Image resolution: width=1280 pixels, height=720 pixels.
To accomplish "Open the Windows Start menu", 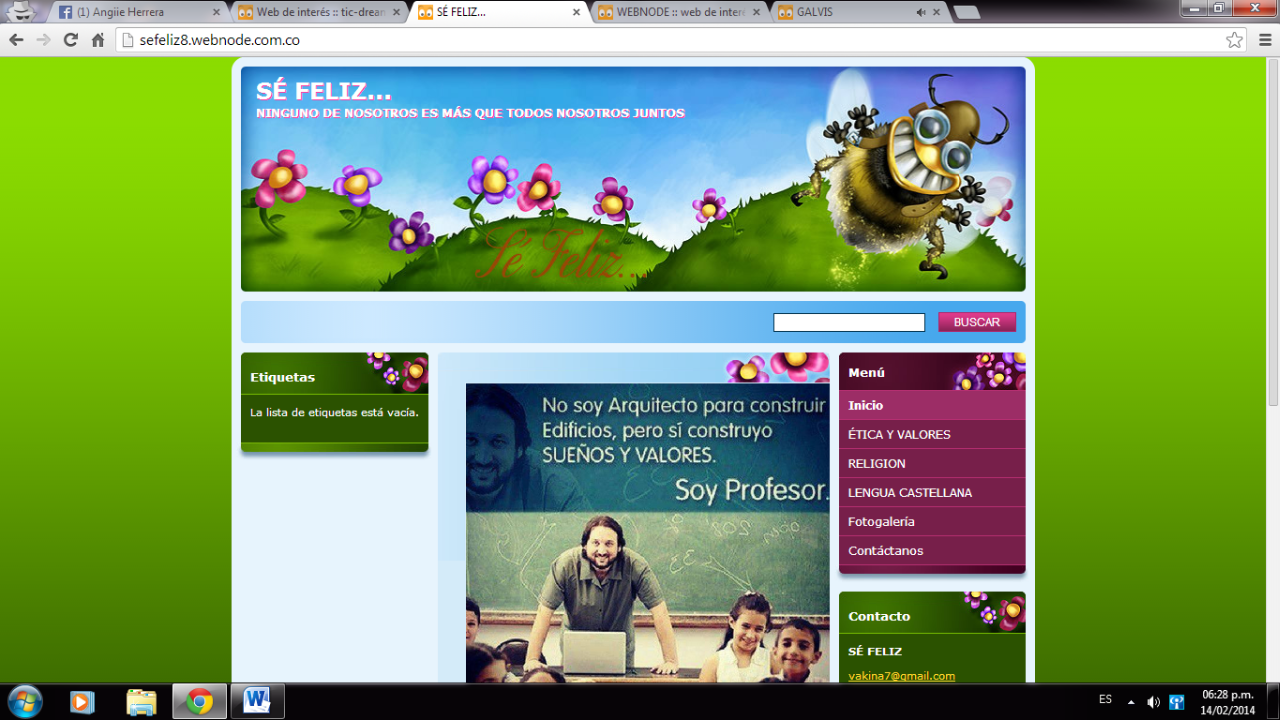I will (x=24, y=701).
